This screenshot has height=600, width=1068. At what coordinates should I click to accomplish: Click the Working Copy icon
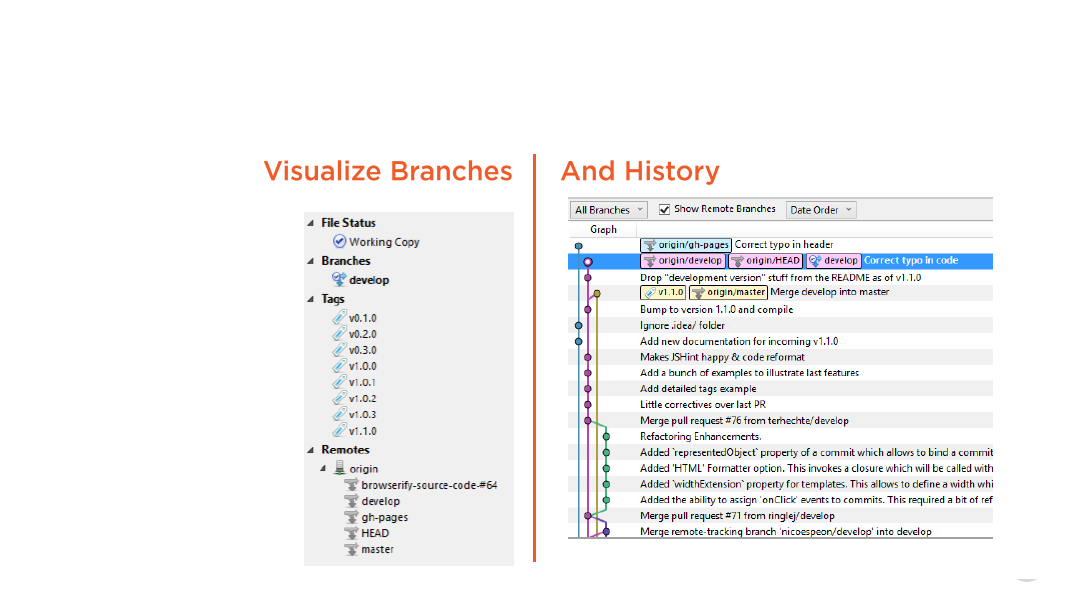coord(340,242)
